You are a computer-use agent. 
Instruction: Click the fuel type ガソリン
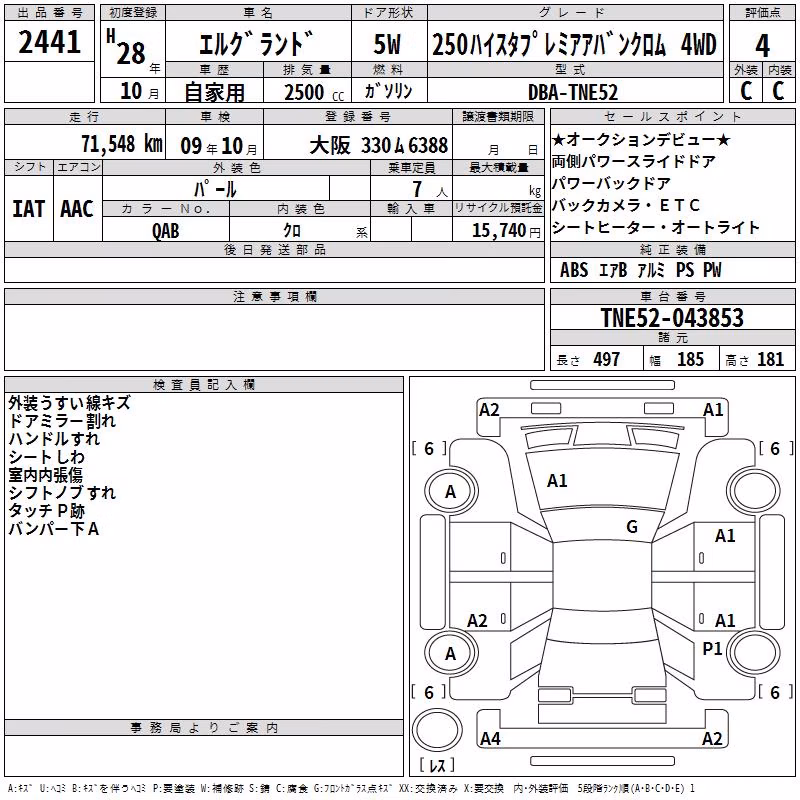click(388, 91)
